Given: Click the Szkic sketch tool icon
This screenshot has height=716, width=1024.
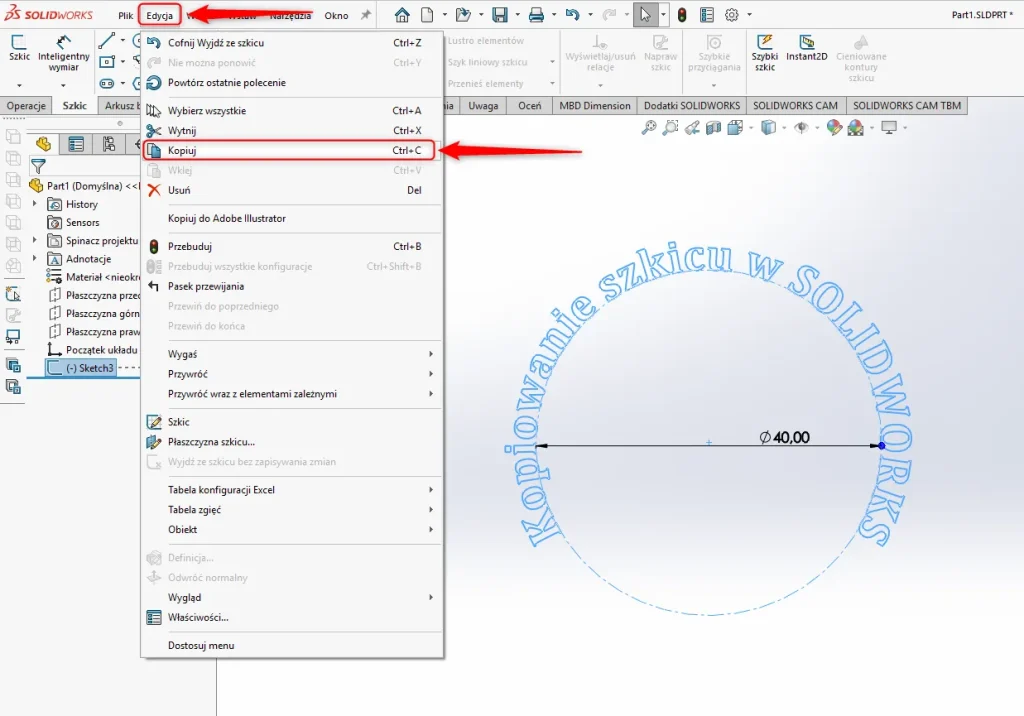Looking at the screenshot, I should point(19,48).
